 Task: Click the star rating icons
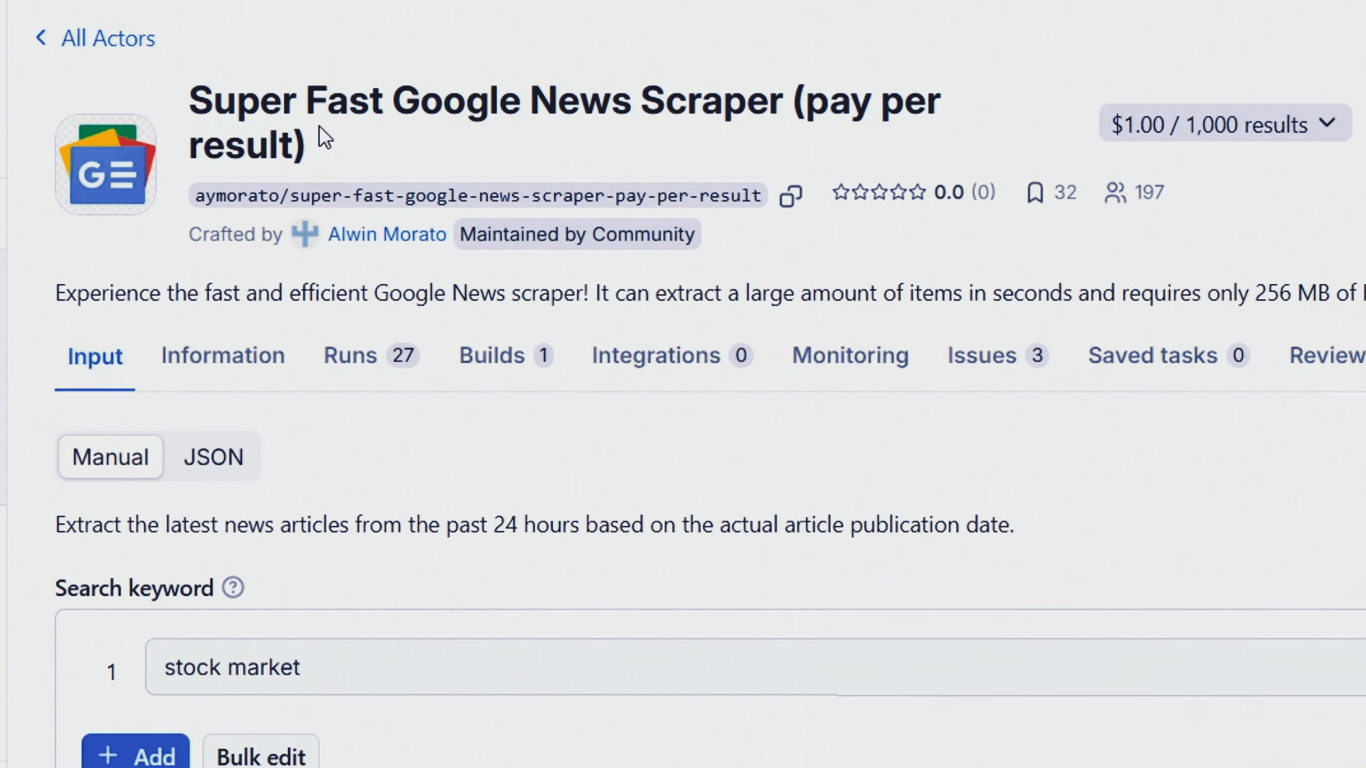[879, 192]
